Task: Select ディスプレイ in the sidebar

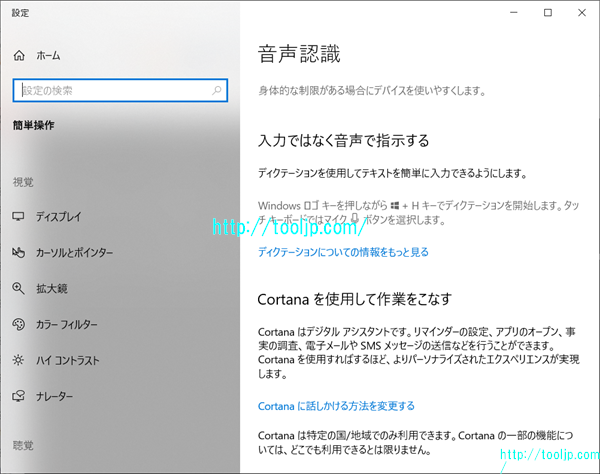Action: click(x=59, y=217)
